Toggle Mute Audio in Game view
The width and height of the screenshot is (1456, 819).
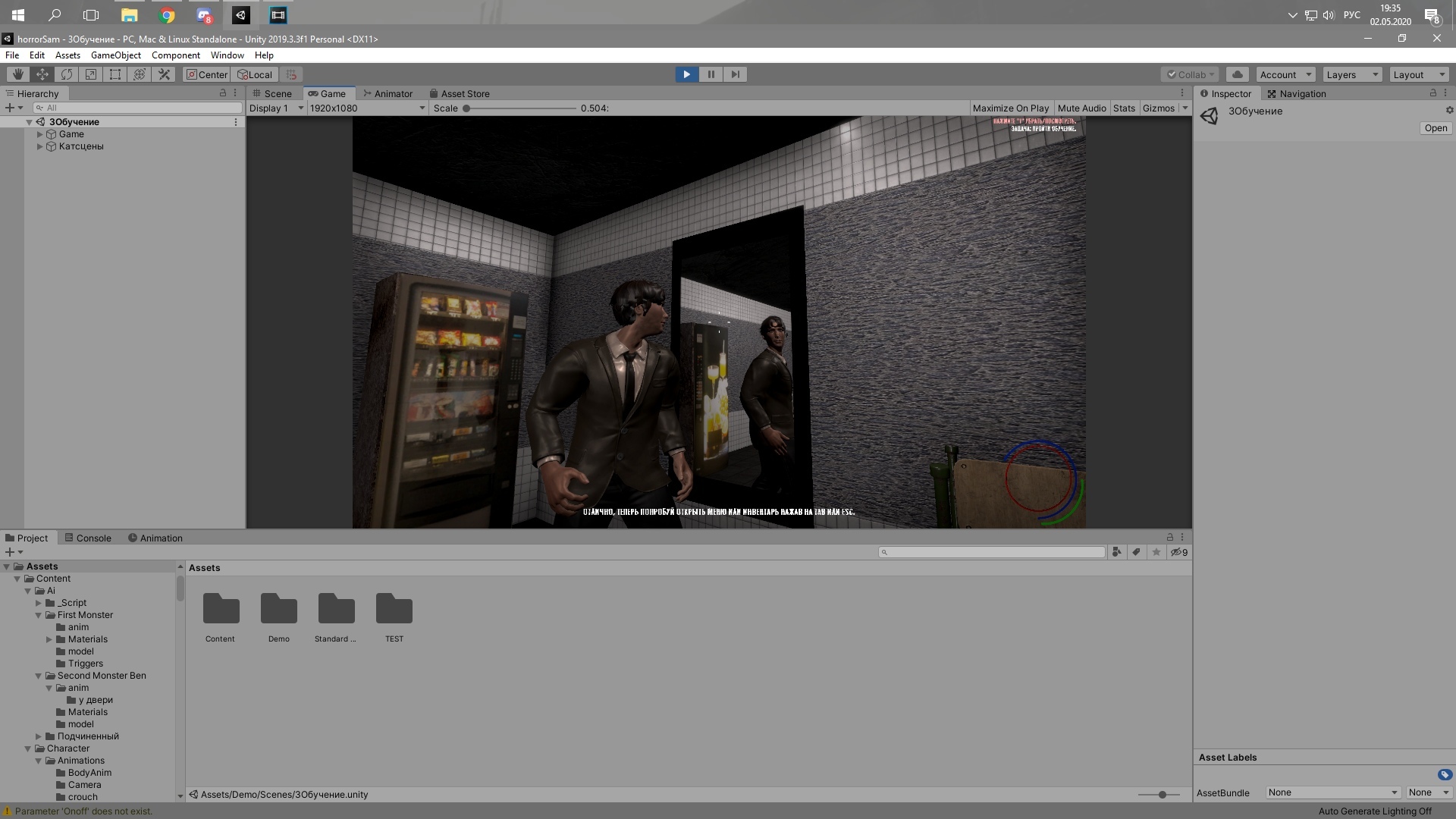[1081, 108]
